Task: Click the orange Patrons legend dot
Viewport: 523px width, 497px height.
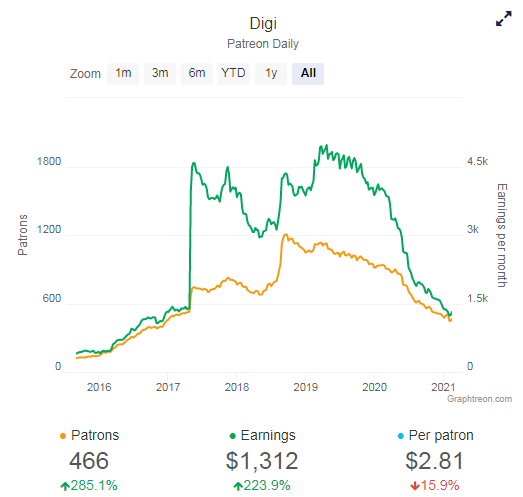Action: tap(63, 436)
